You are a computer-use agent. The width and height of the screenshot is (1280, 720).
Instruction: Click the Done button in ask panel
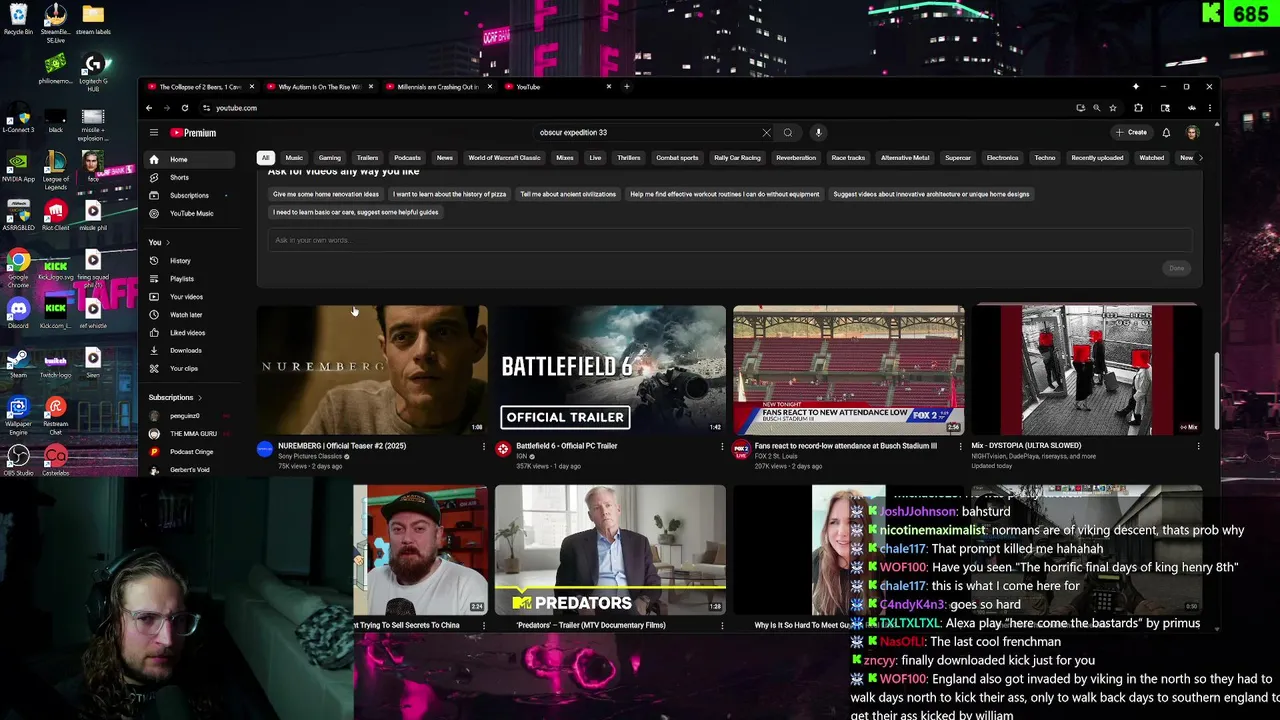coord(1177,268)
